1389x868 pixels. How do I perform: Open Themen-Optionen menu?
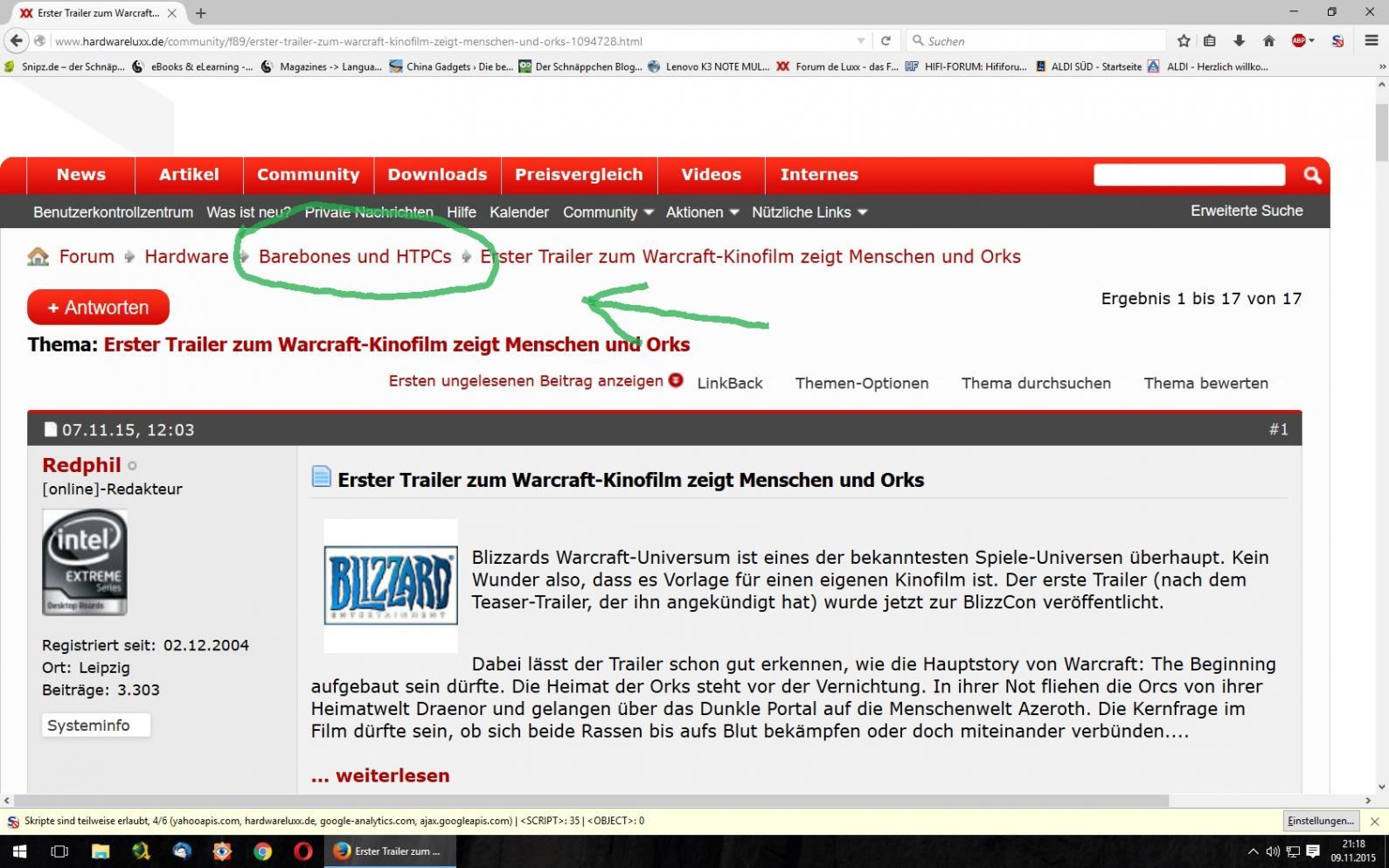[x=862, y=383]
